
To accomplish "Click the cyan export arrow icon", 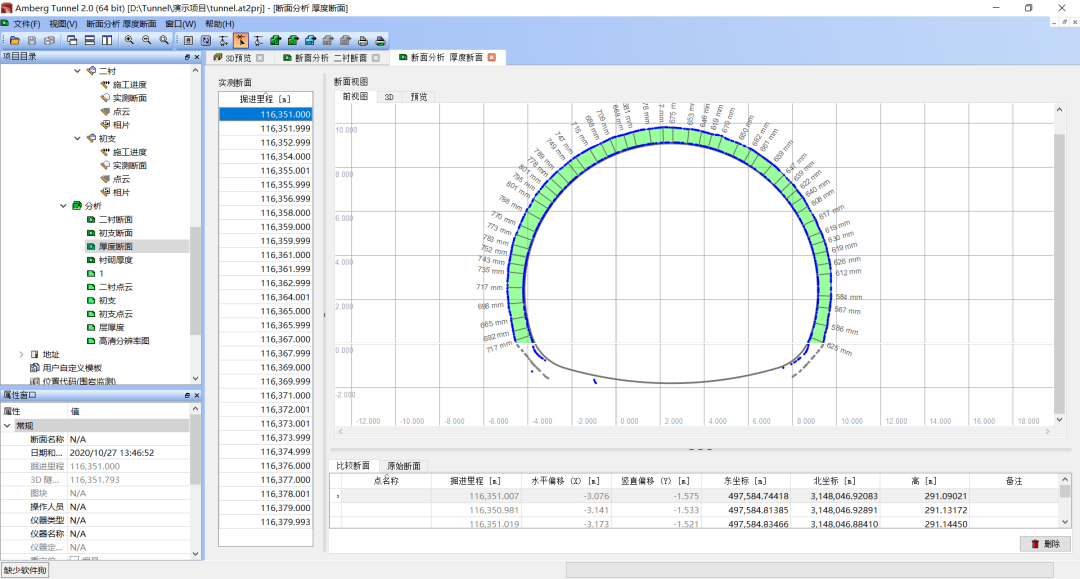I will (x=311, y=41).
